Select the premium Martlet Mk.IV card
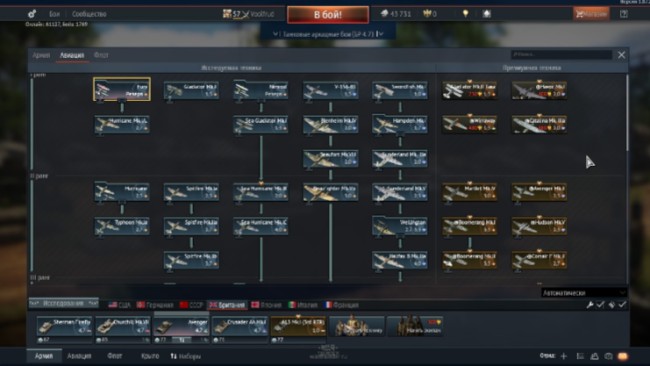 pos(470,192)
